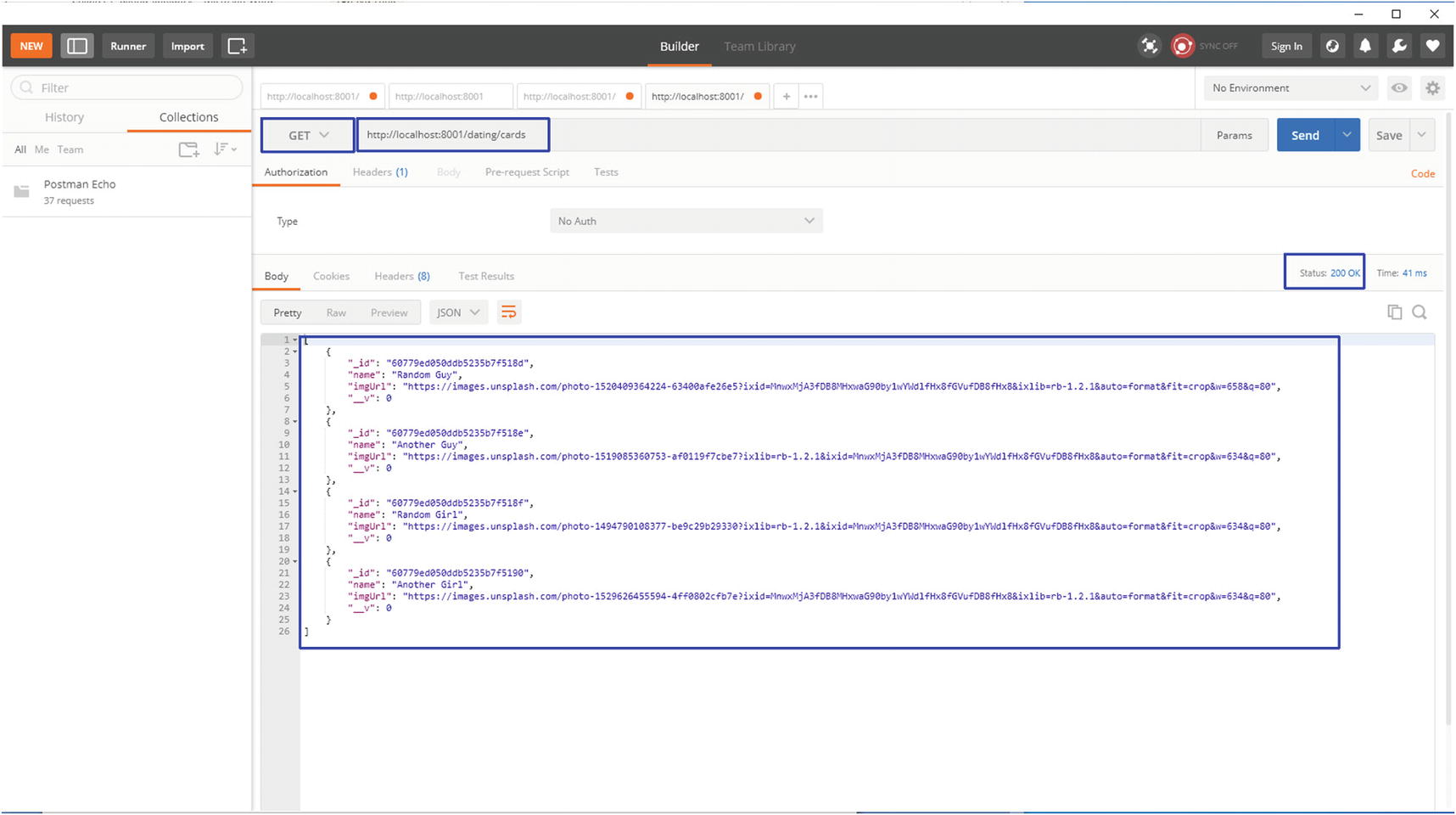This screenshot has height=815, width=1456.
Task: Create a new collection folder icon
Action: click(188, 149)
